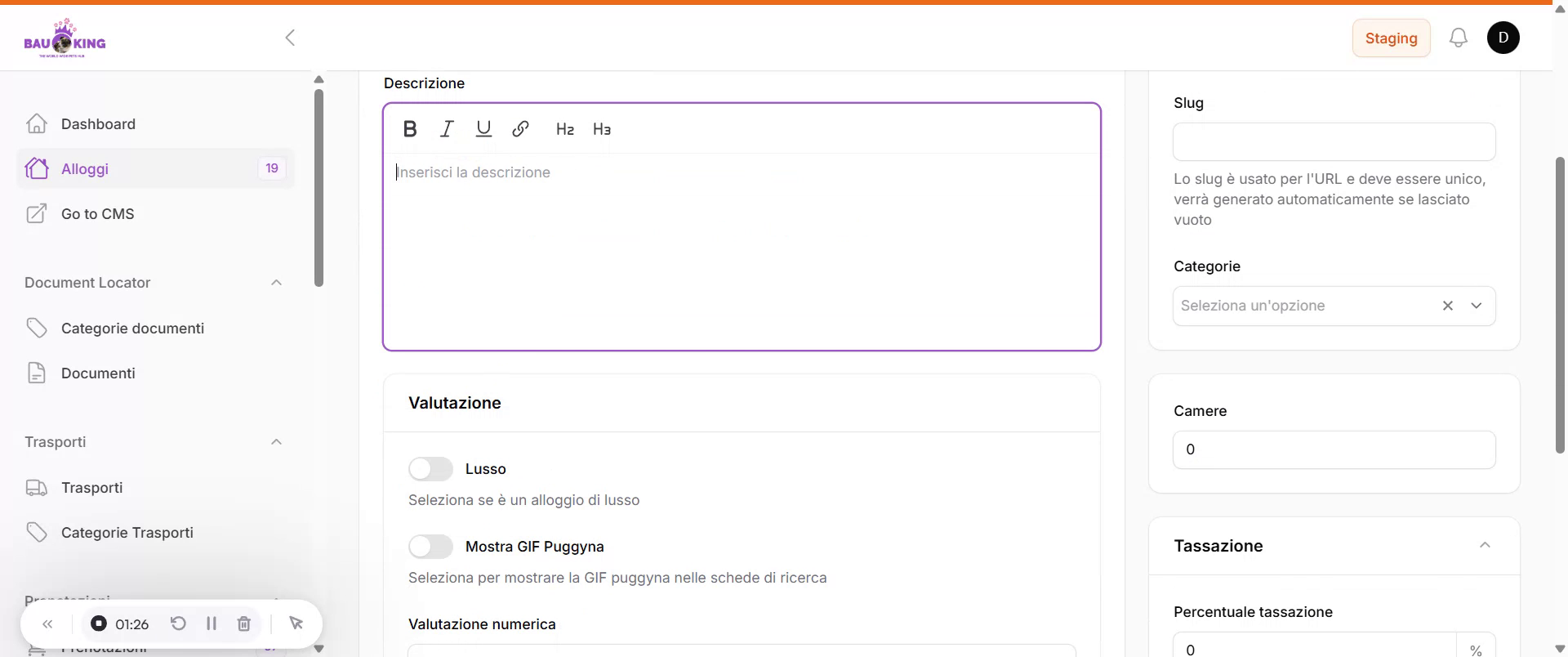This screenshot has width=1568, height=657.
Task: Focus the Slug input field
Action: pos(1334,142)
